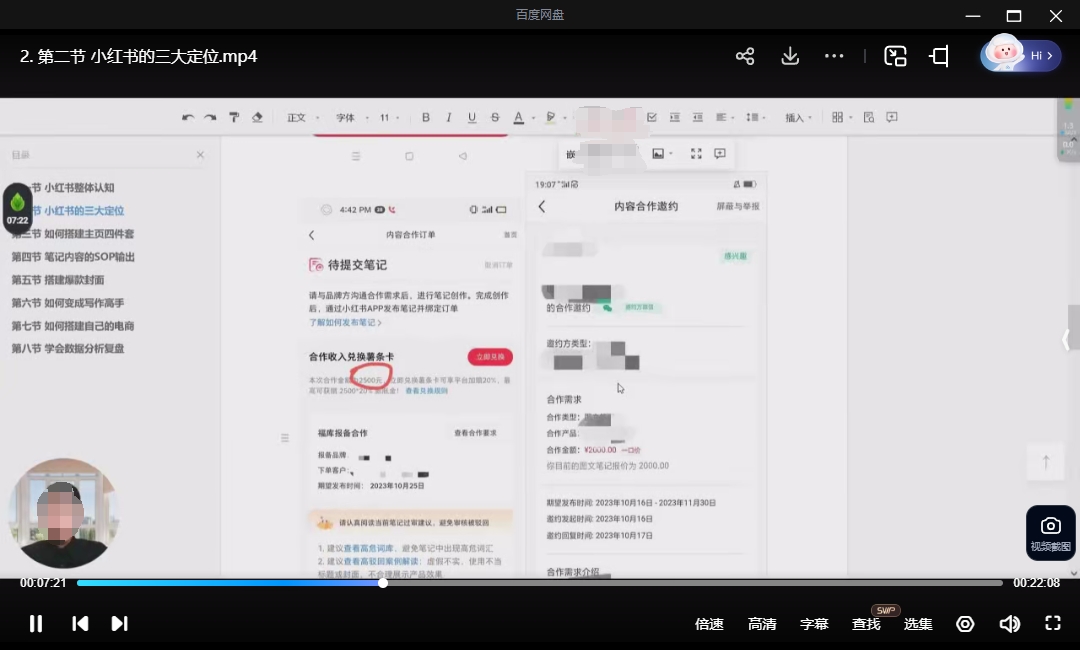
Task: Open the circular player settings icon
Action: [965, 624]
